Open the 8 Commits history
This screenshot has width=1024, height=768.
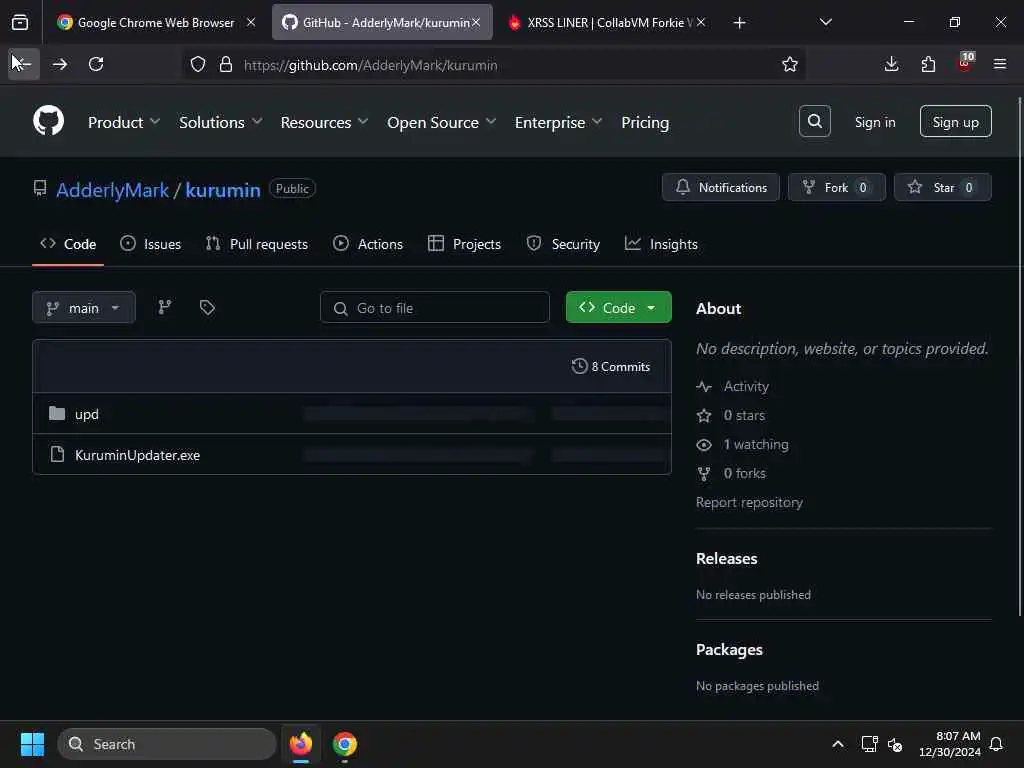(611, 366)
